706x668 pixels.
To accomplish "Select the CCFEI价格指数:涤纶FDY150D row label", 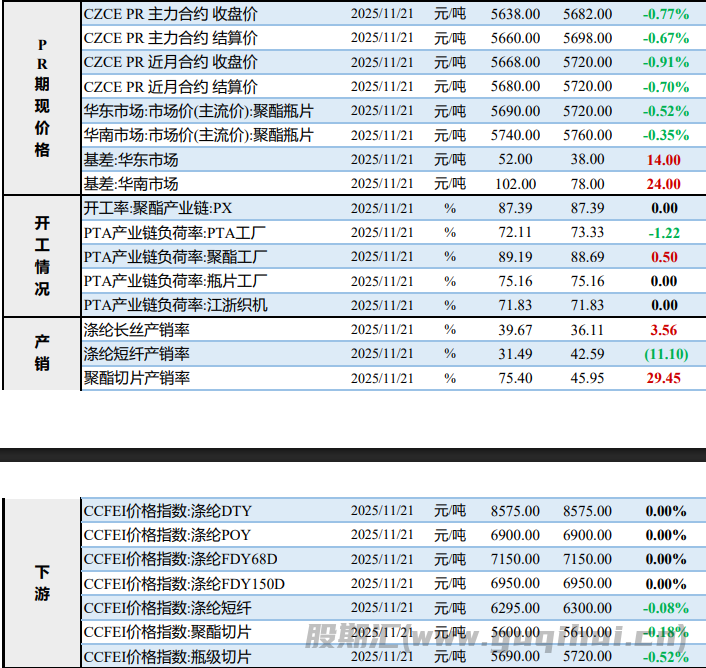I will click(x=184, y=583).
